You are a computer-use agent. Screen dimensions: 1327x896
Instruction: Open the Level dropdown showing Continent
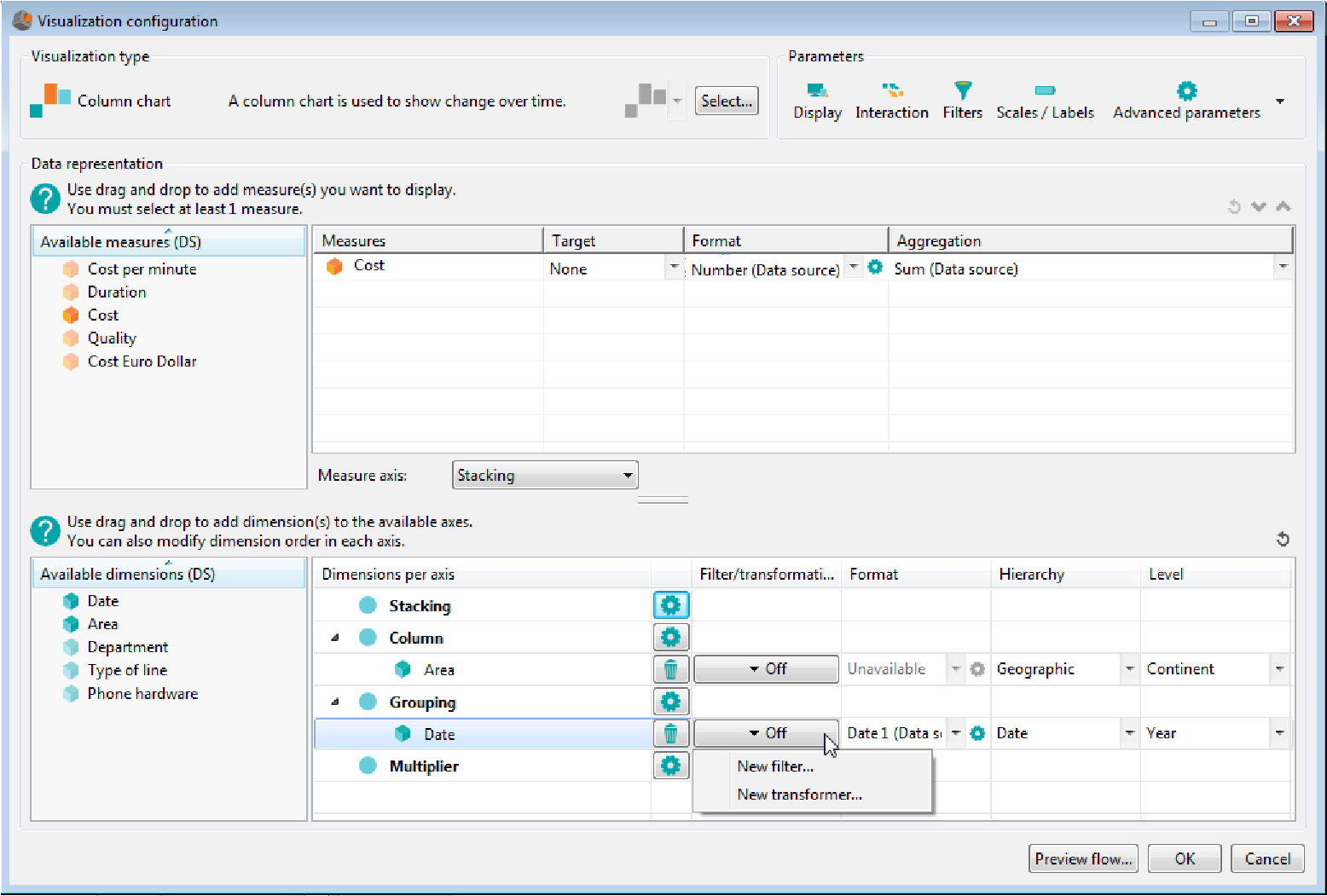click(1279, 669)
